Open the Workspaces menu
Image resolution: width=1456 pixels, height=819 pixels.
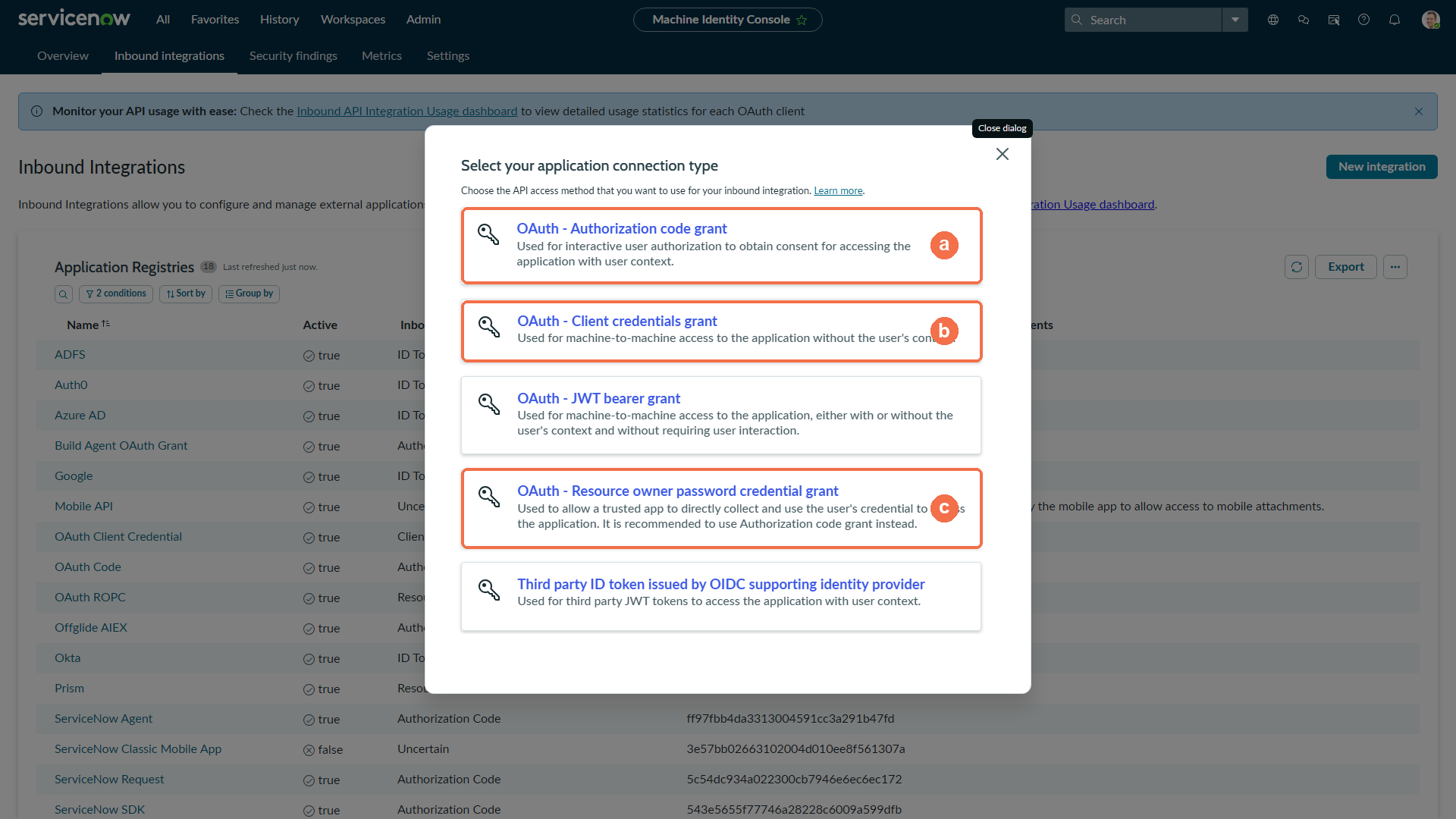click(353, 20)
